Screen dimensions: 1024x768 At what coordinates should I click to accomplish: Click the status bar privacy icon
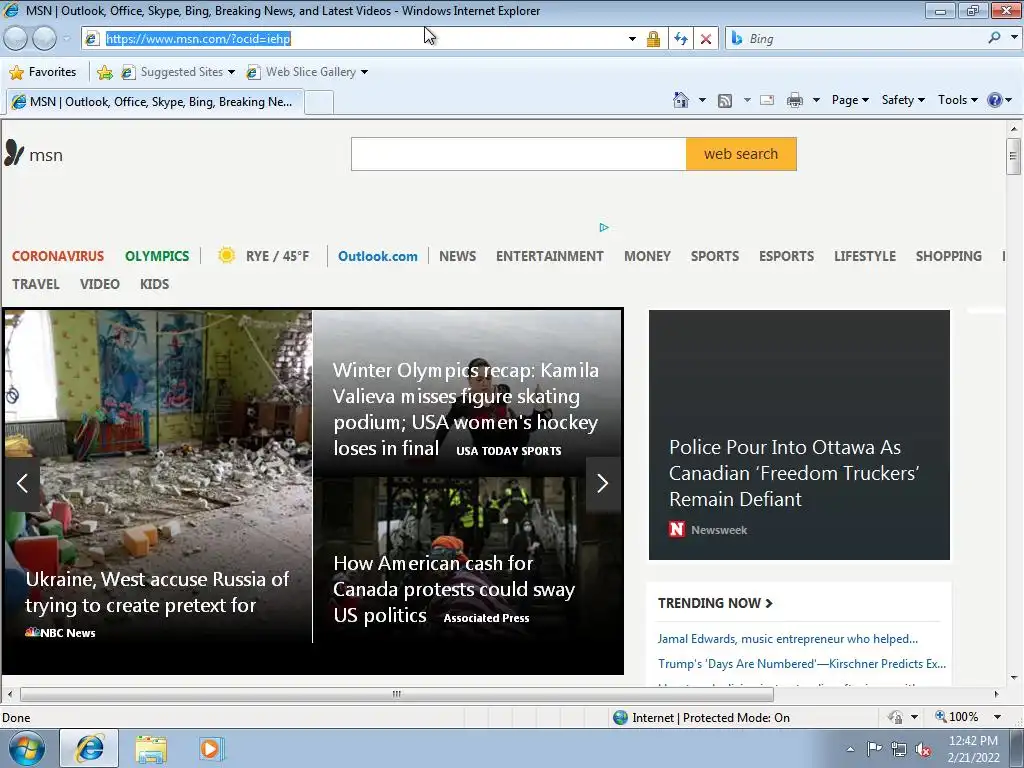point(895,717)
